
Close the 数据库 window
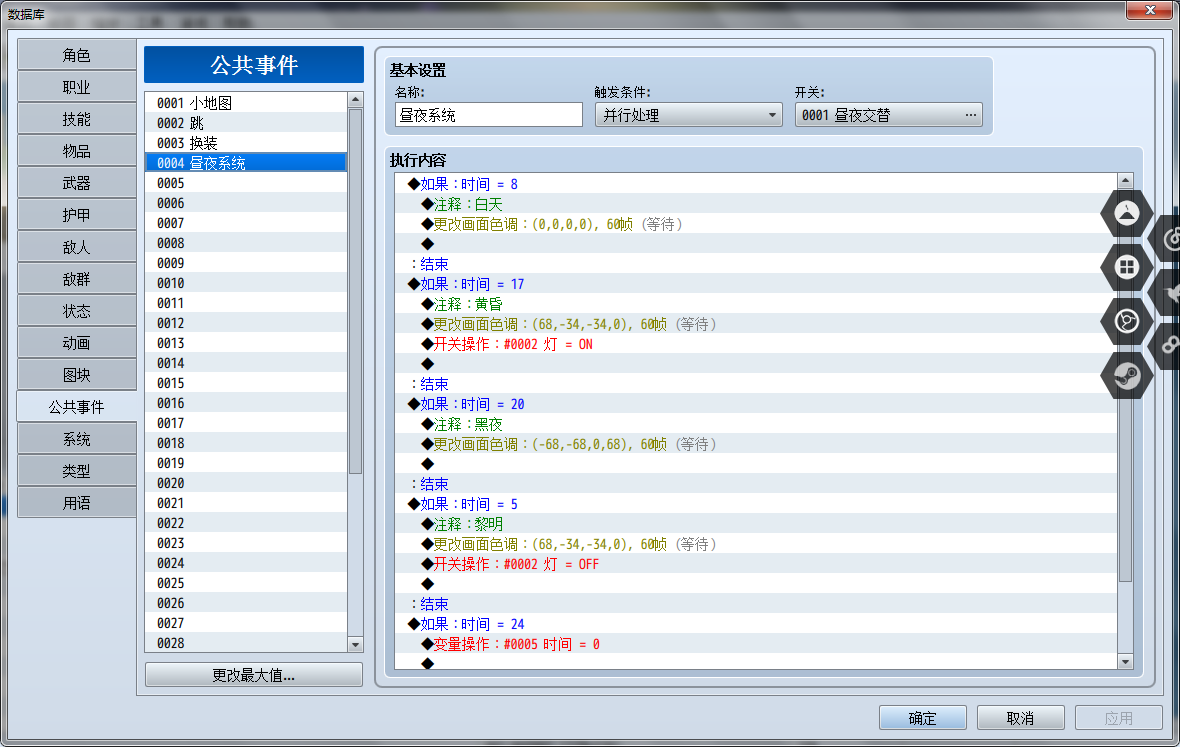click(x=1148, y=10)
